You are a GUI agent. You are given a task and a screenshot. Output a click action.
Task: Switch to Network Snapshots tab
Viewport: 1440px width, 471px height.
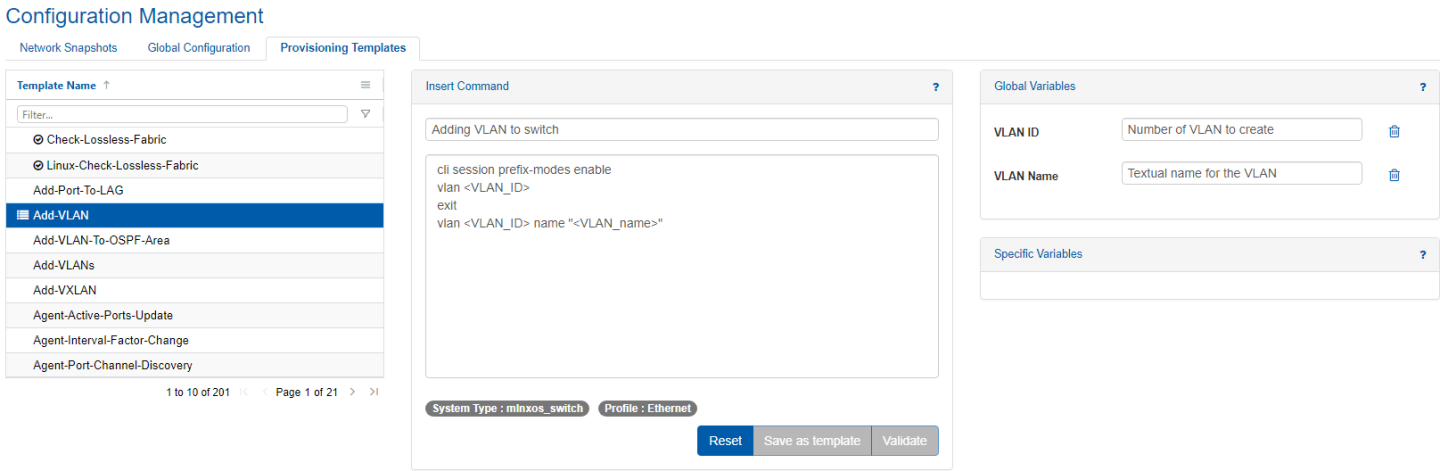[68, 48]
